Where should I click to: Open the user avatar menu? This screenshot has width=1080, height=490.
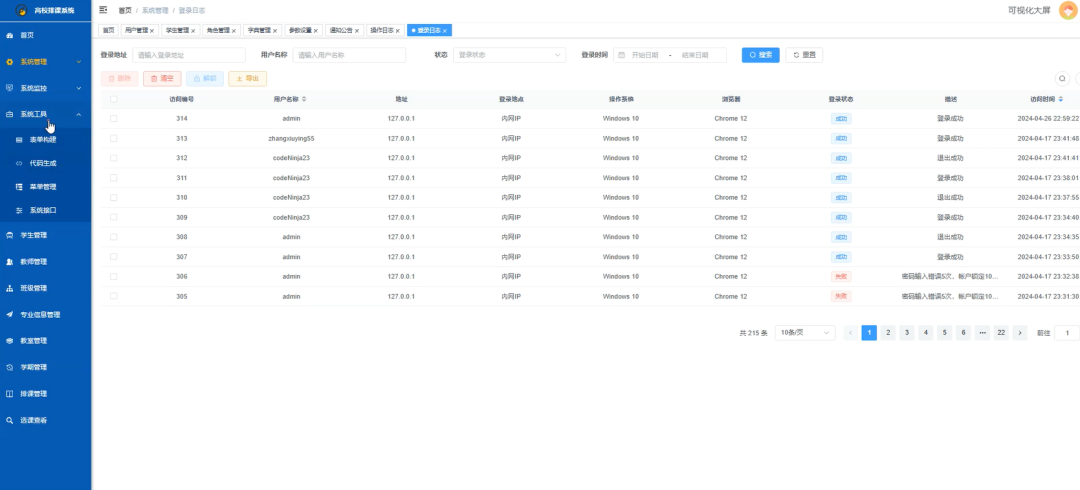[x=1068, y=10]
